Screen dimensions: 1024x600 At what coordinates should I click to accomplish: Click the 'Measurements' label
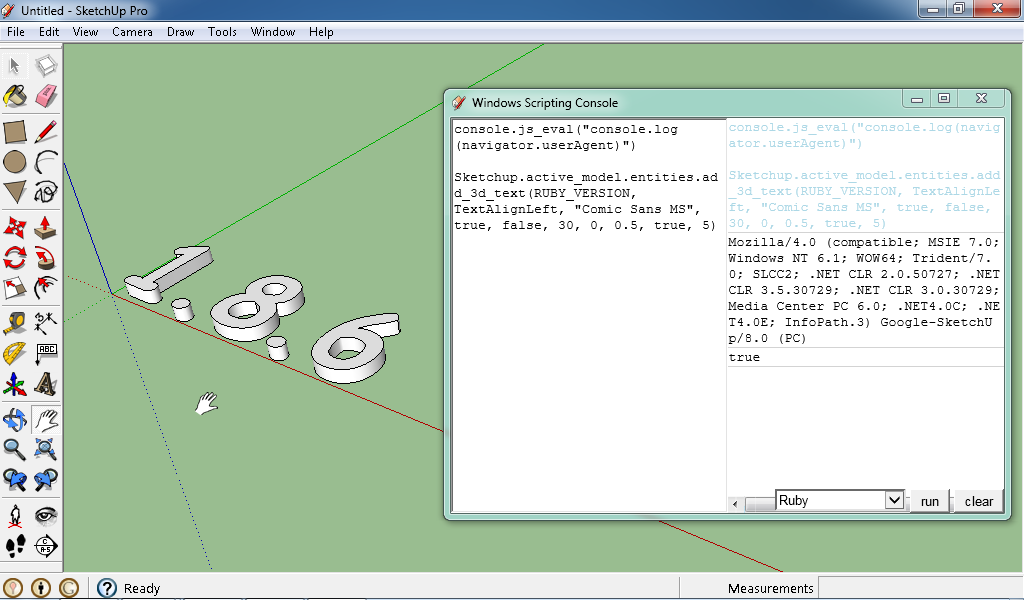(771, 588)
